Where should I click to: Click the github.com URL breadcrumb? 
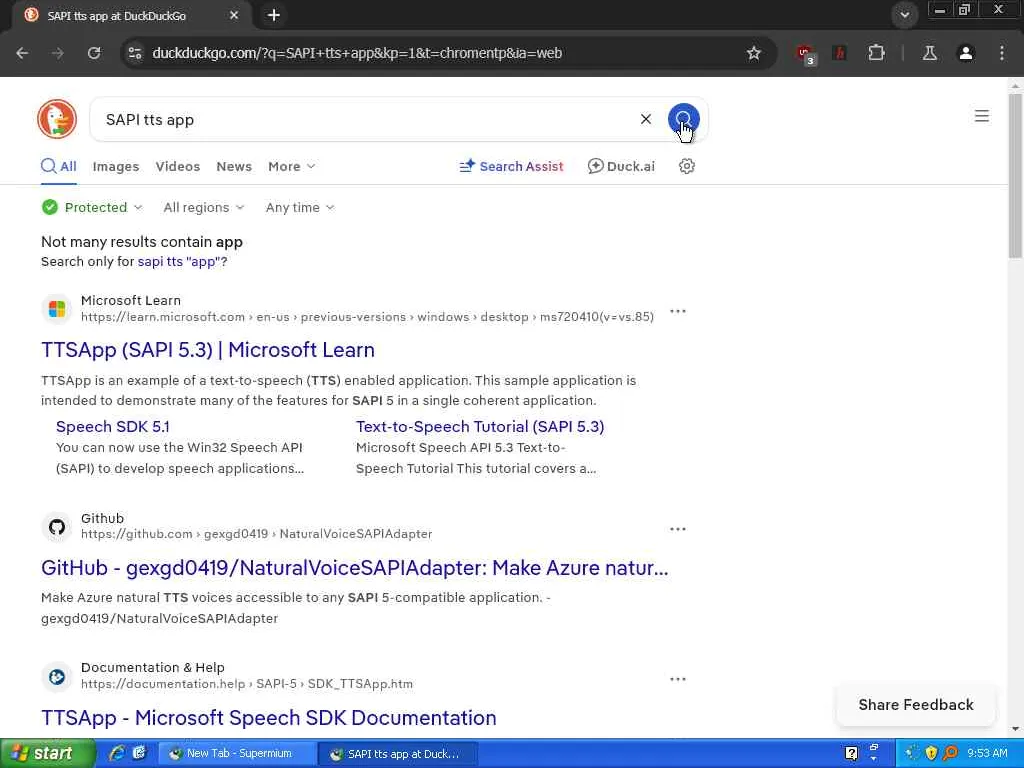(257, 534)
